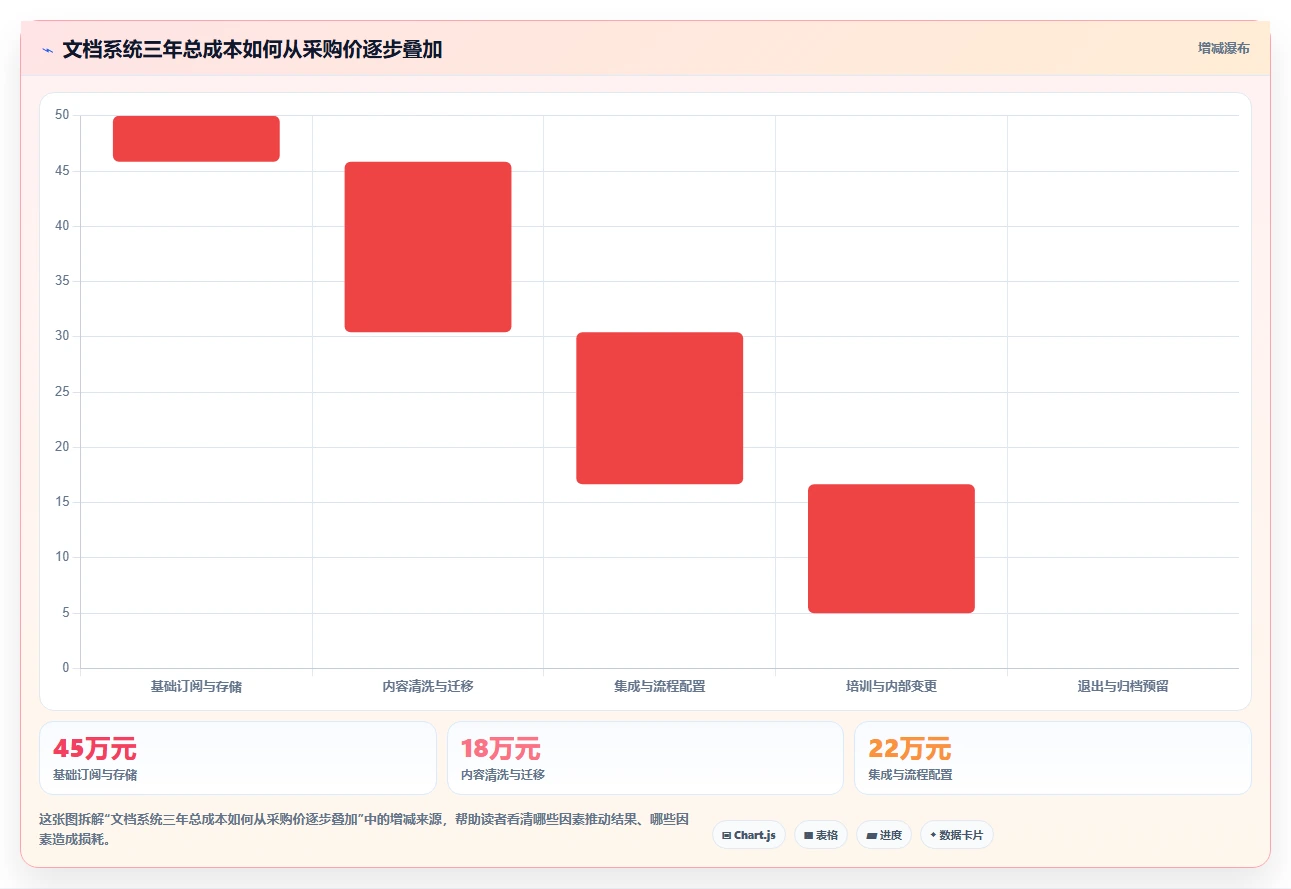Viewport: 1291px width, 889px height.
Task: Click the chart title 文档系统三年总成本如何从采购价逐步叠加
Action: (252, 49)
